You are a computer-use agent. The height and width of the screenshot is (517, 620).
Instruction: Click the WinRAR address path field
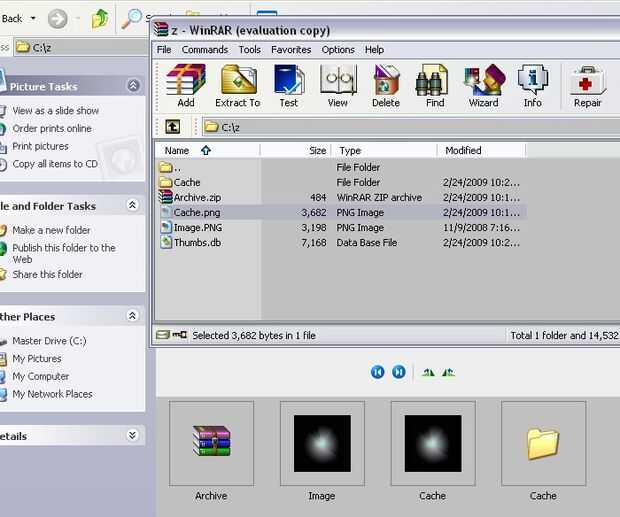click(411, 127)
